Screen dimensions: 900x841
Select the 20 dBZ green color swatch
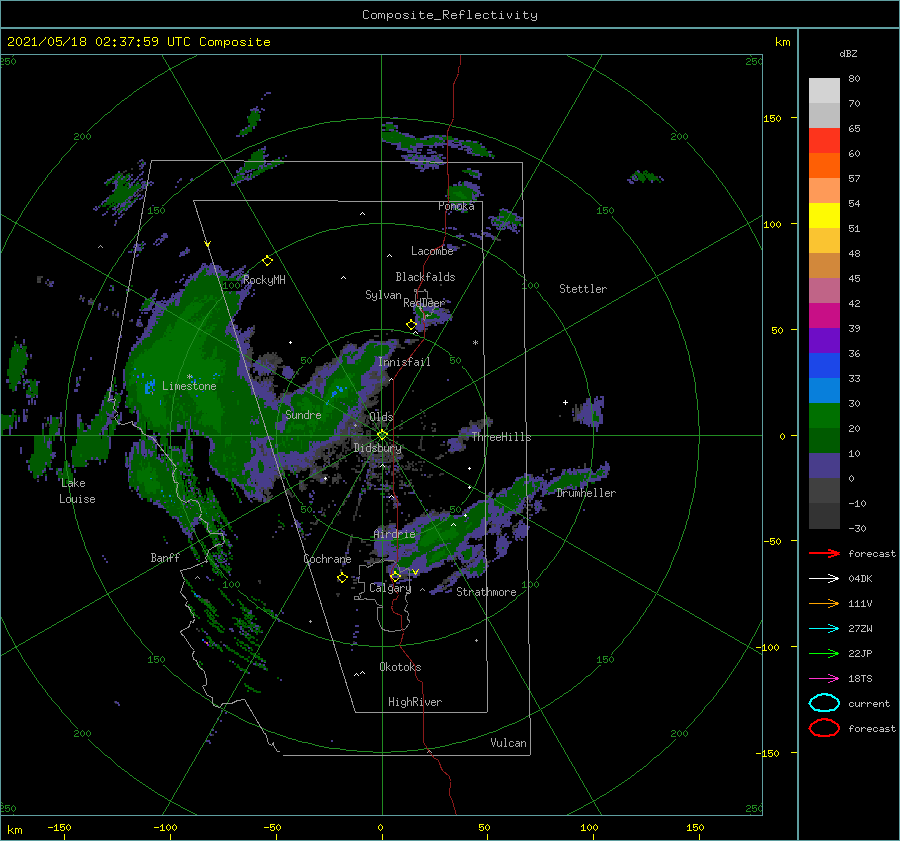click(x=824, y=416)
